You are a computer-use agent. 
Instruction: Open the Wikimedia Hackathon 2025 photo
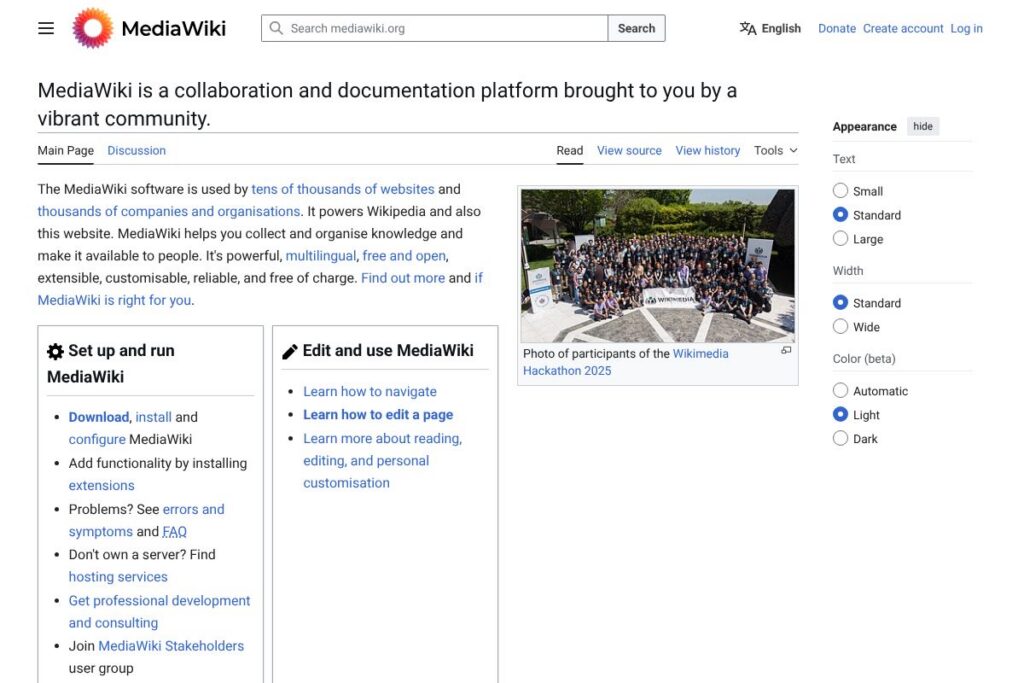coord(657,265)
